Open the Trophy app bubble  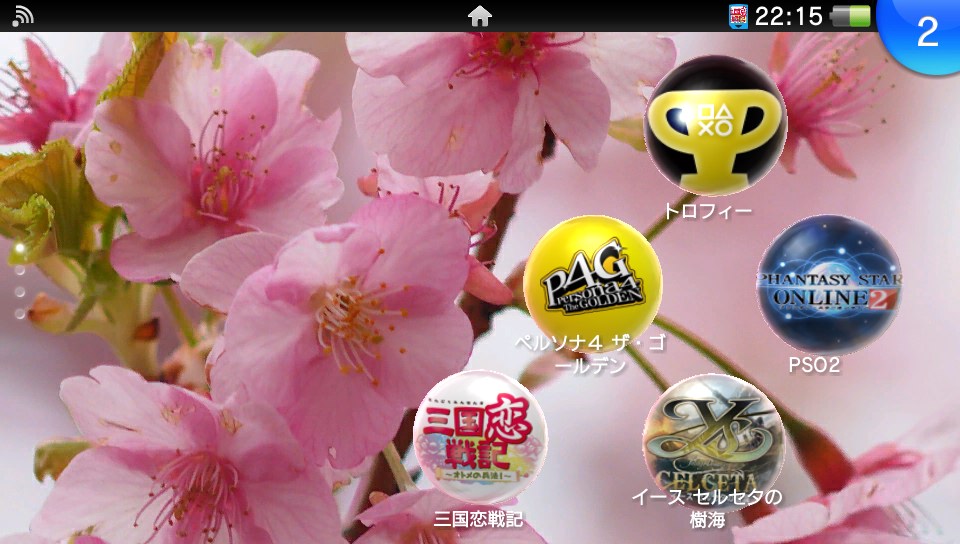point(715,124)
